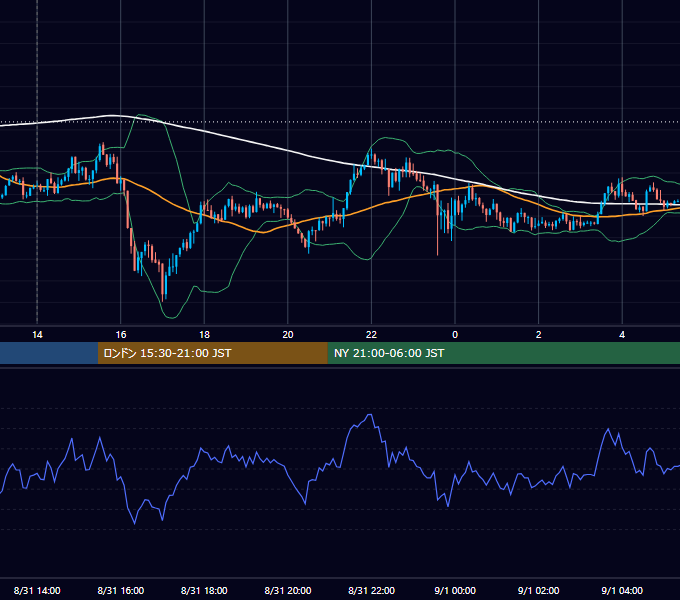The width and height of the screenshot is (680, 600).
Task: Click the 8/31 16:00 time label
Action: coord(121,590)
